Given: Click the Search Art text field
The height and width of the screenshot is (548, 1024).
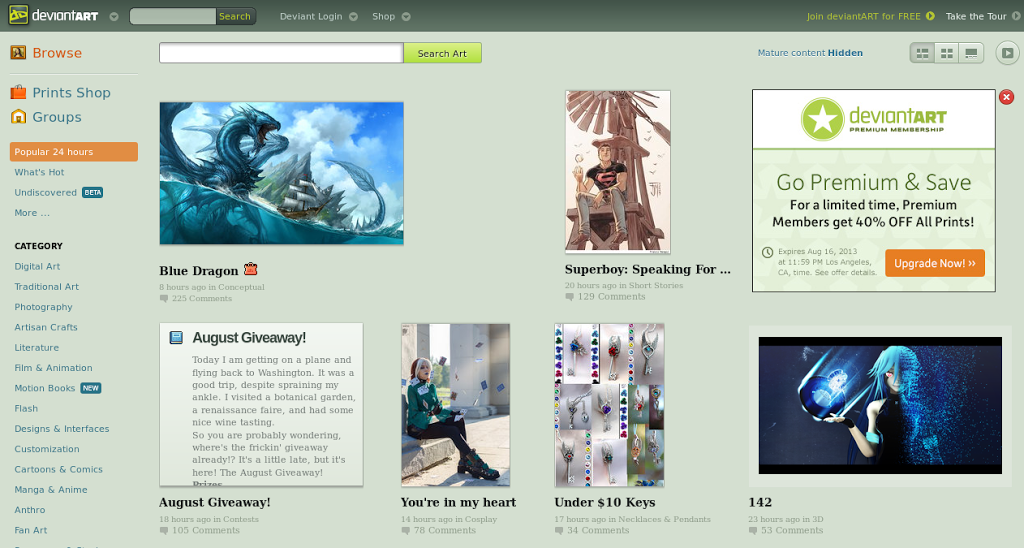Looking at the screenshot, I should point(281,53).
